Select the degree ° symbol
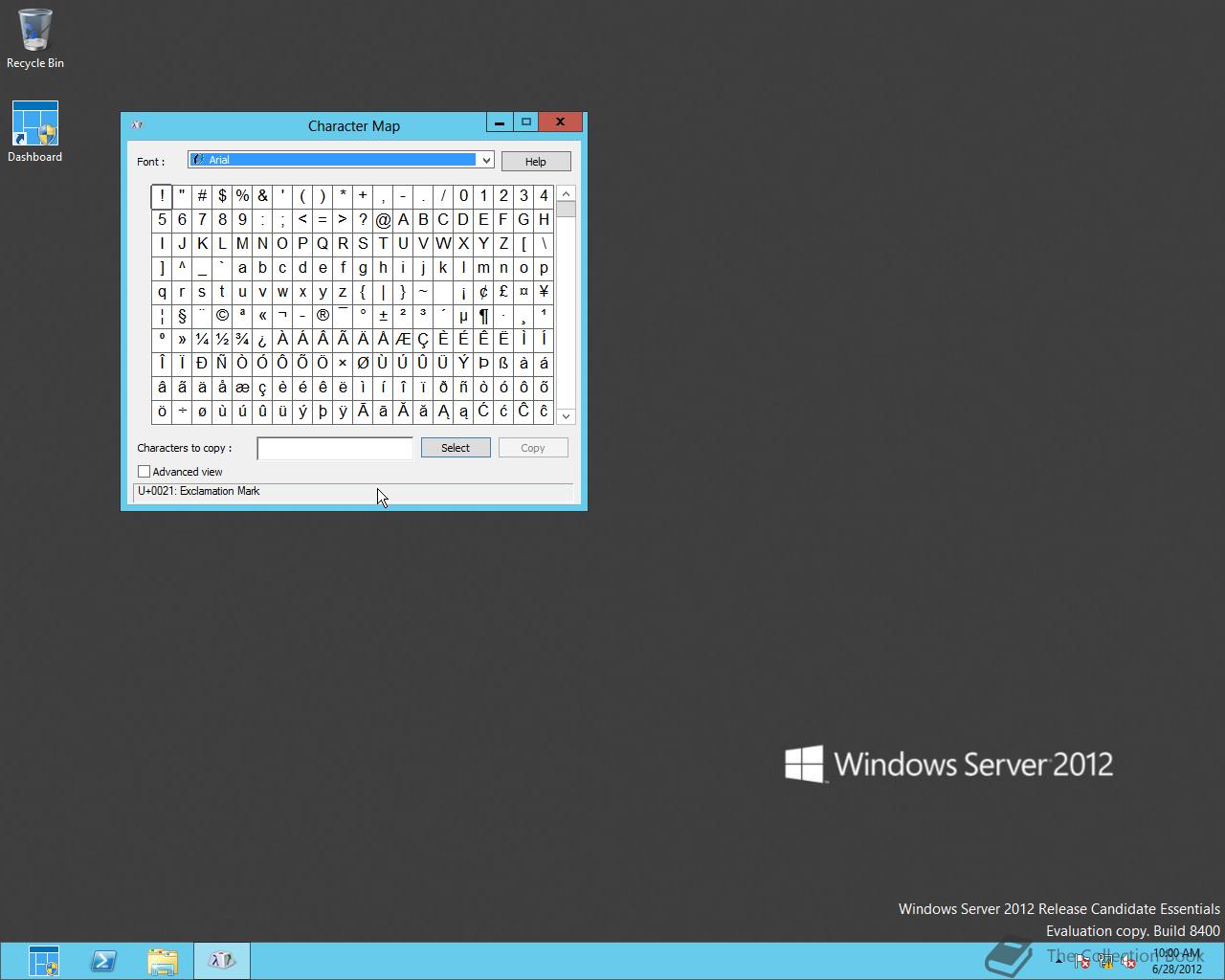The width and height of the screenshot is (1225, 980). [x=363, y=316]
